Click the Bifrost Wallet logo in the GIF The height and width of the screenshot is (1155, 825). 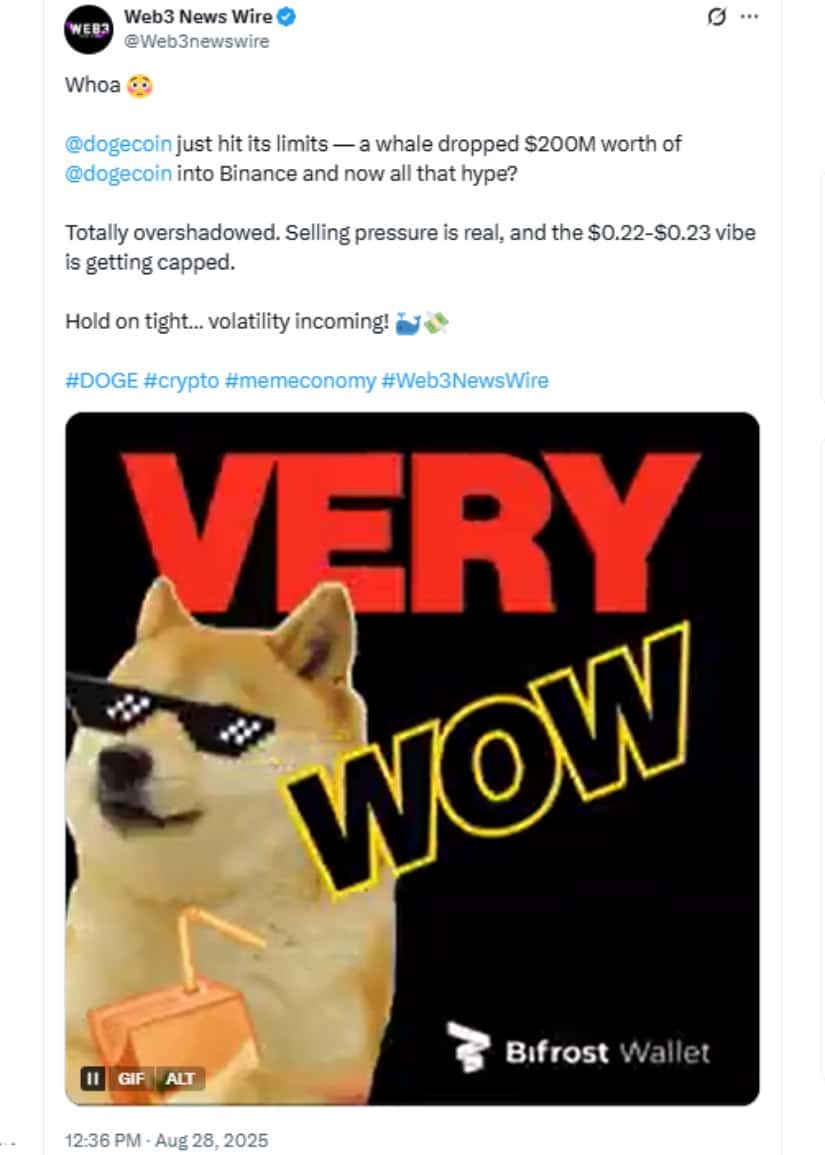[578, 1049]
